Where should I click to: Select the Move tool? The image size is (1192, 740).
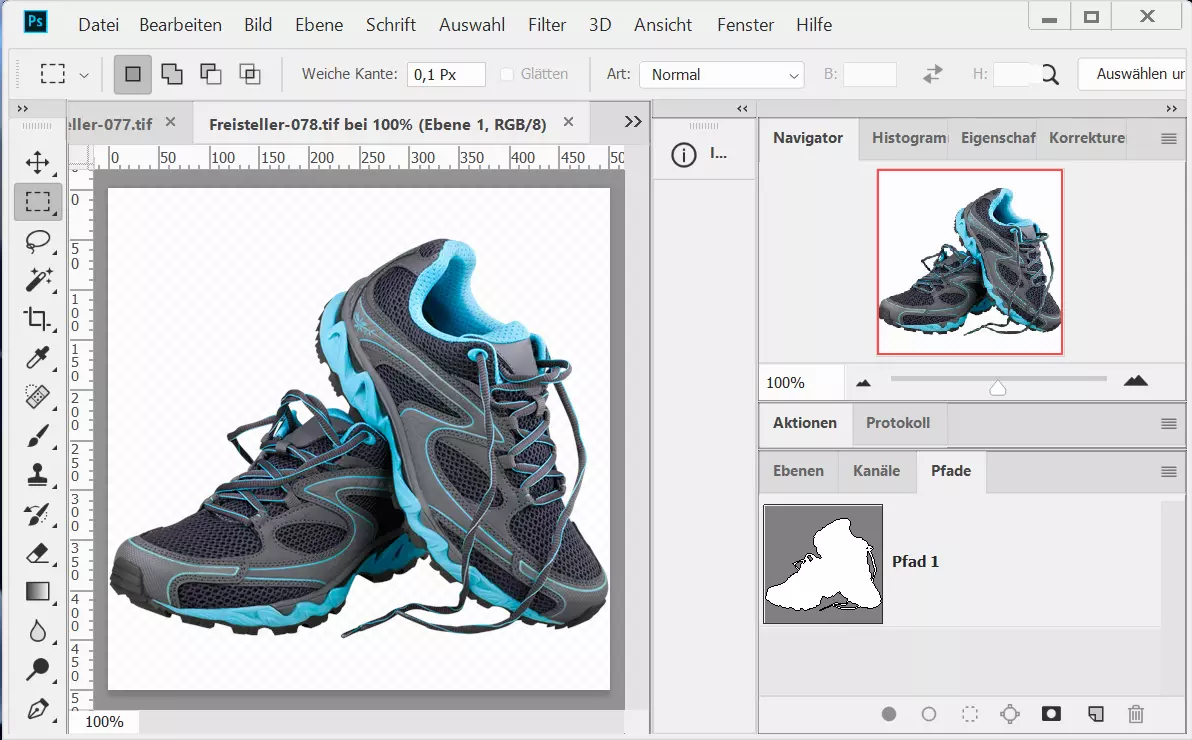pos(37,162)
